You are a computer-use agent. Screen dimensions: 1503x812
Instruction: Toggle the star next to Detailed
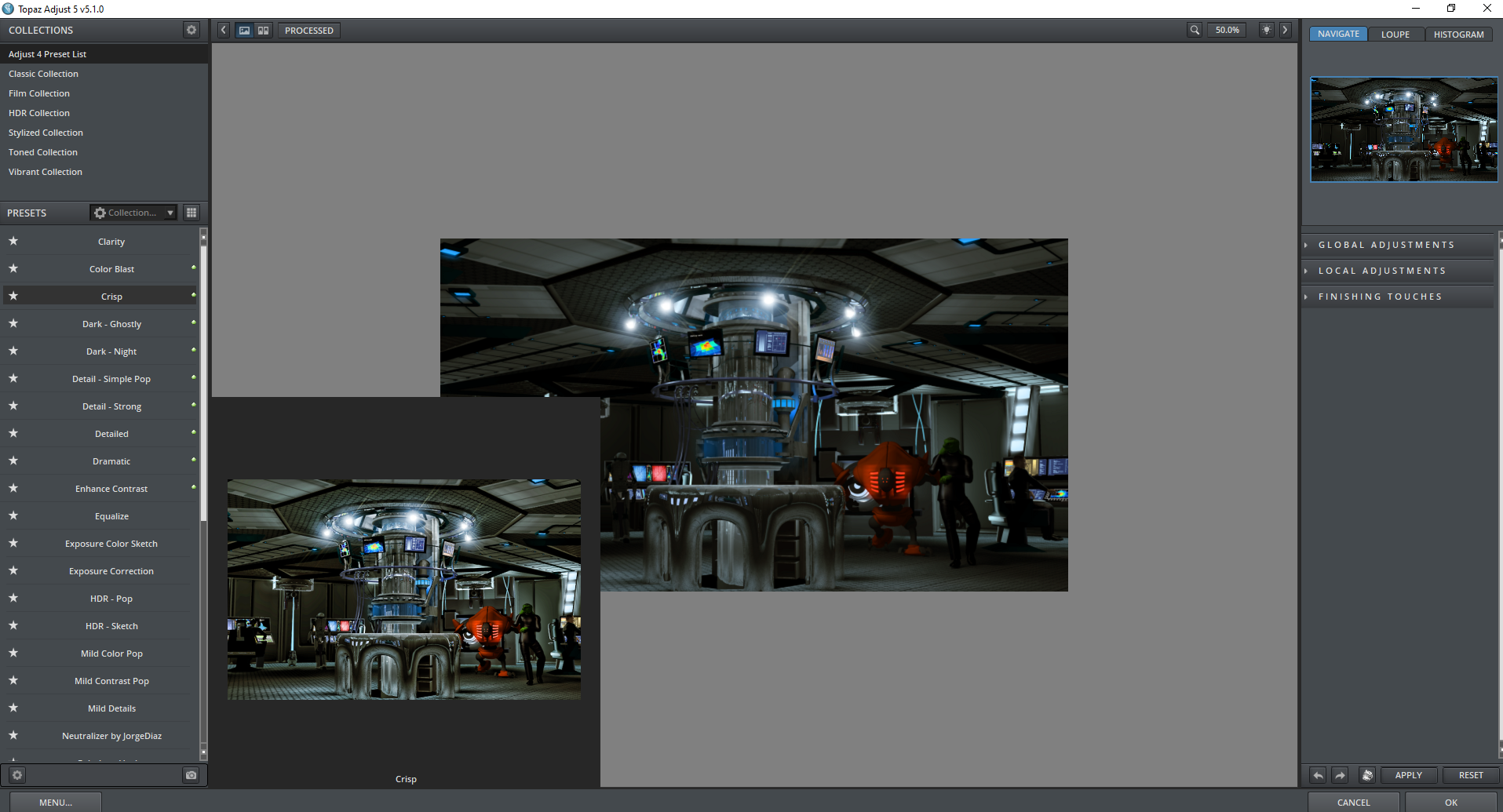pyautogui.click(x=13, y=433)
